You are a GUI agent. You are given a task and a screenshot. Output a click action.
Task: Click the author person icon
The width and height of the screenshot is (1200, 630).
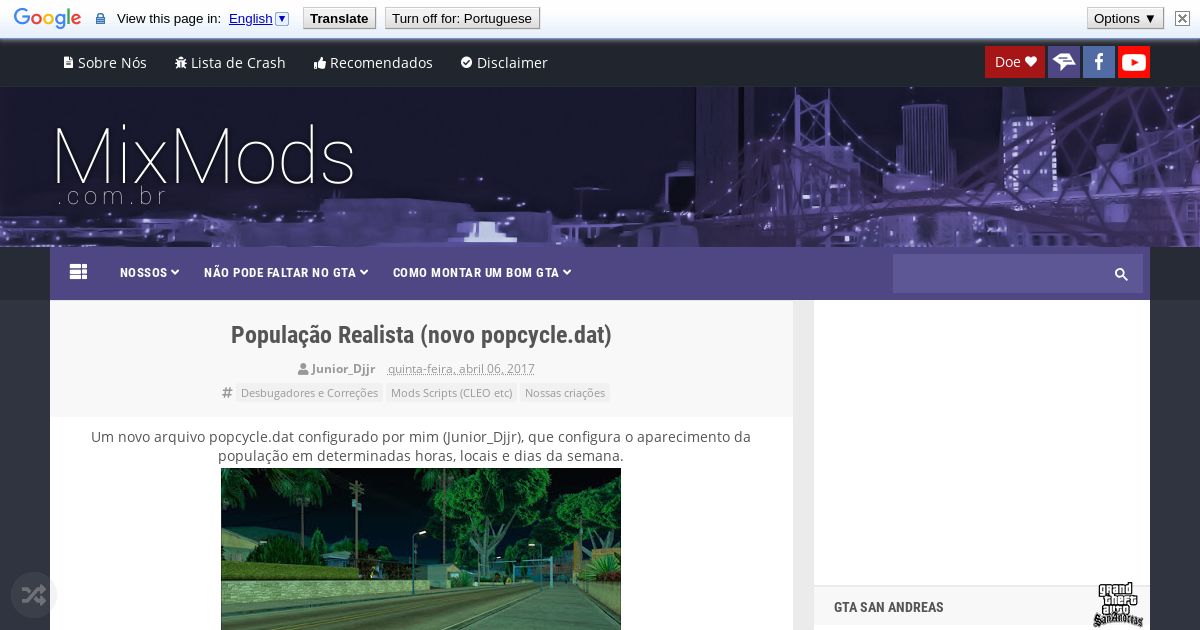(303, 369)
